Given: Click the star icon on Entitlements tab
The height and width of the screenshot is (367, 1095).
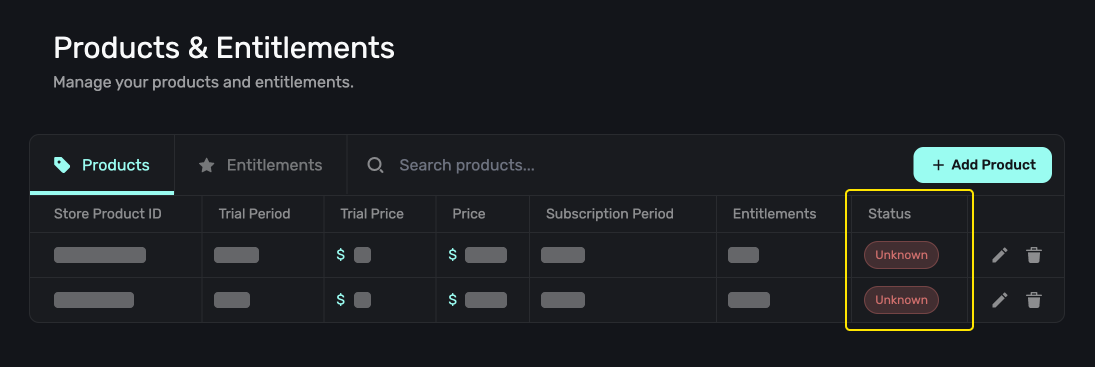Looking at the screenshot, I should pyautogui.click(x=206, y=165).
